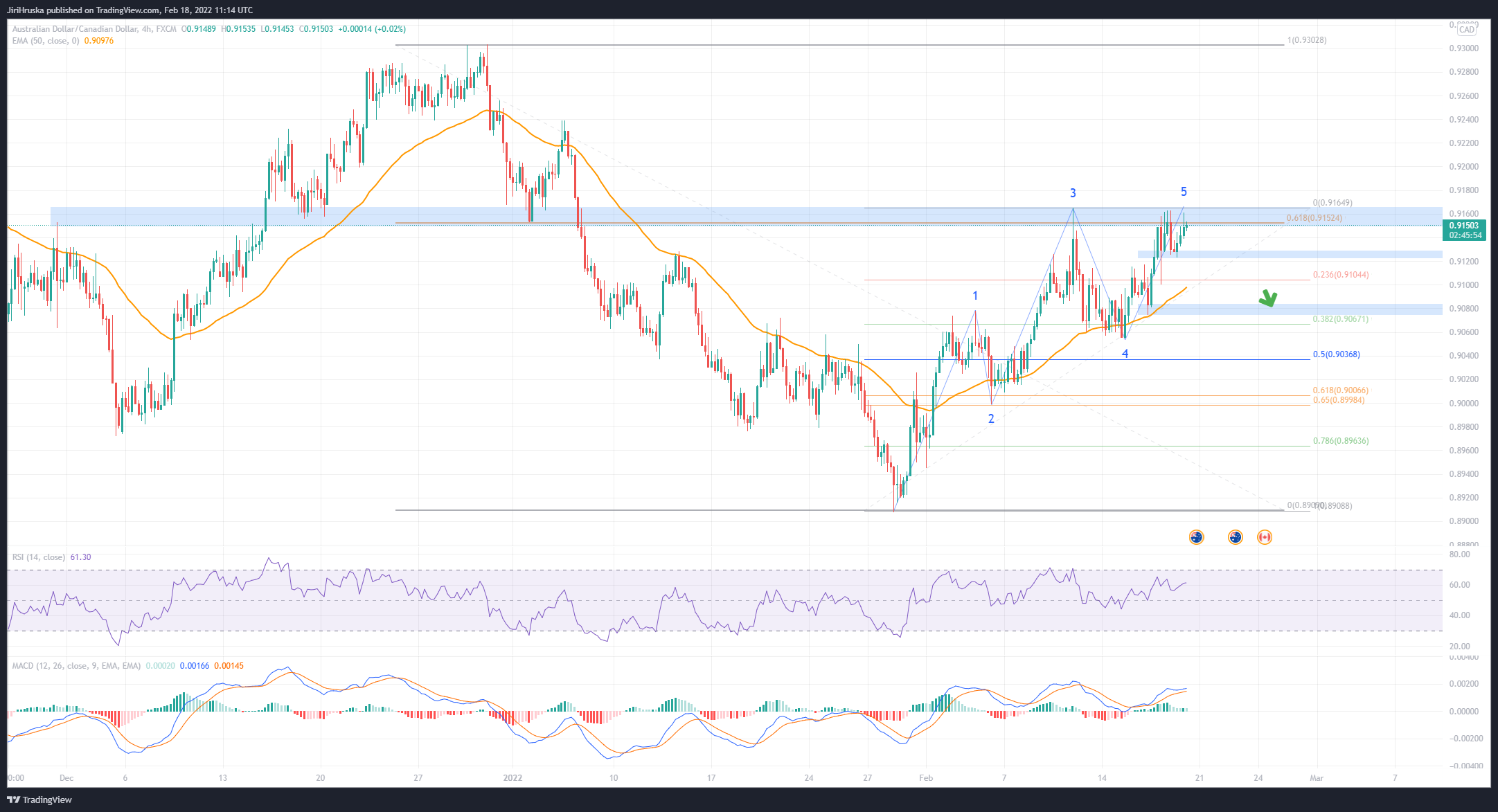Click the current price label 0.91503
The image size is (1498, 812).
point(1463,226)
